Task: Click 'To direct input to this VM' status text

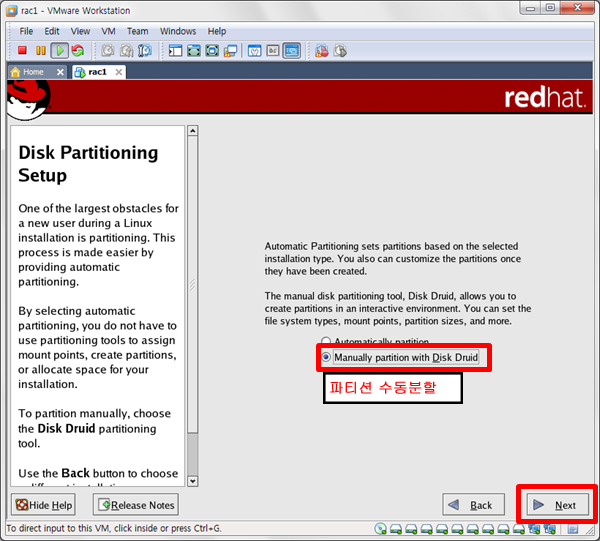Action: 114,528
